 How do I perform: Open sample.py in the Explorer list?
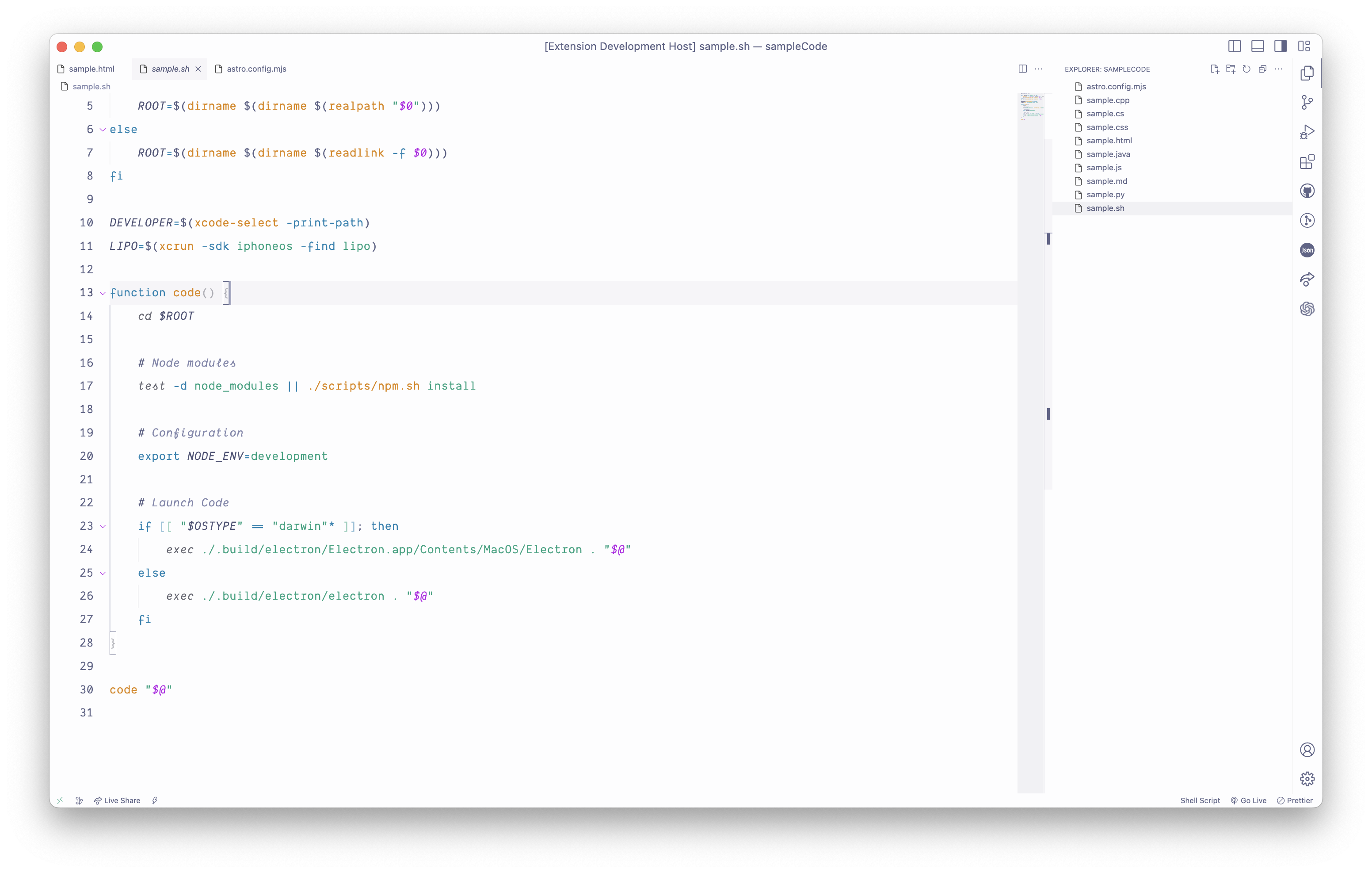(1105, 195)
